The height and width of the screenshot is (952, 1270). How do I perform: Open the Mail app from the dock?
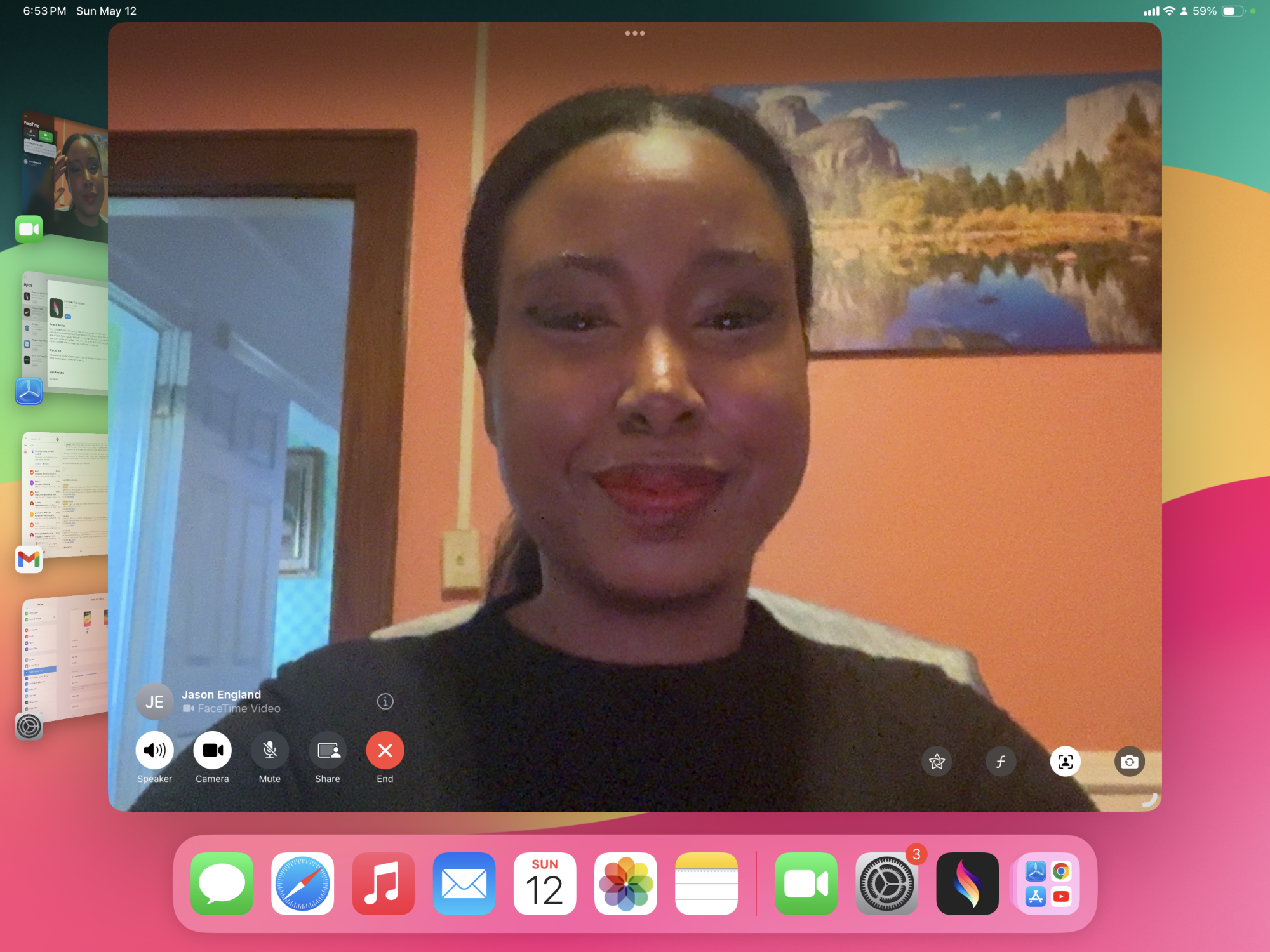[464, 883]
